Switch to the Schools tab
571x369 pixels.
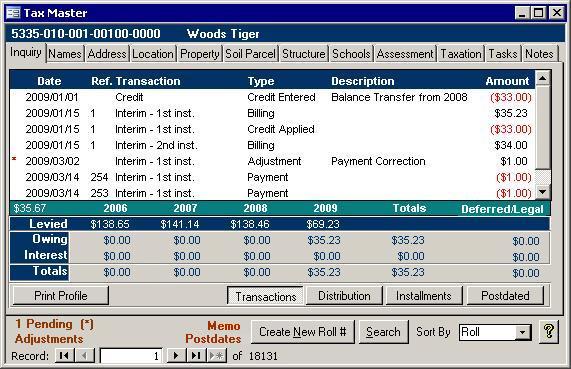pyautogui.click(x=351, y=54)
